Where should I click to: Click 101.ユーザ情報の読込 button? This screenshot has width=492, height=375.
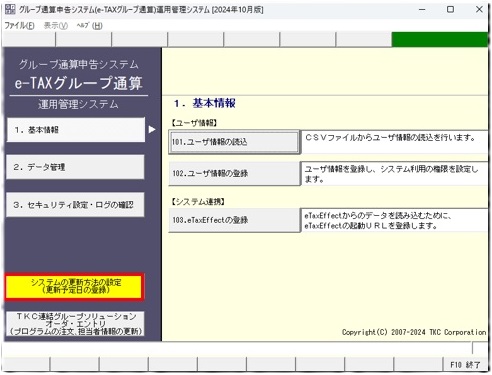234,142
